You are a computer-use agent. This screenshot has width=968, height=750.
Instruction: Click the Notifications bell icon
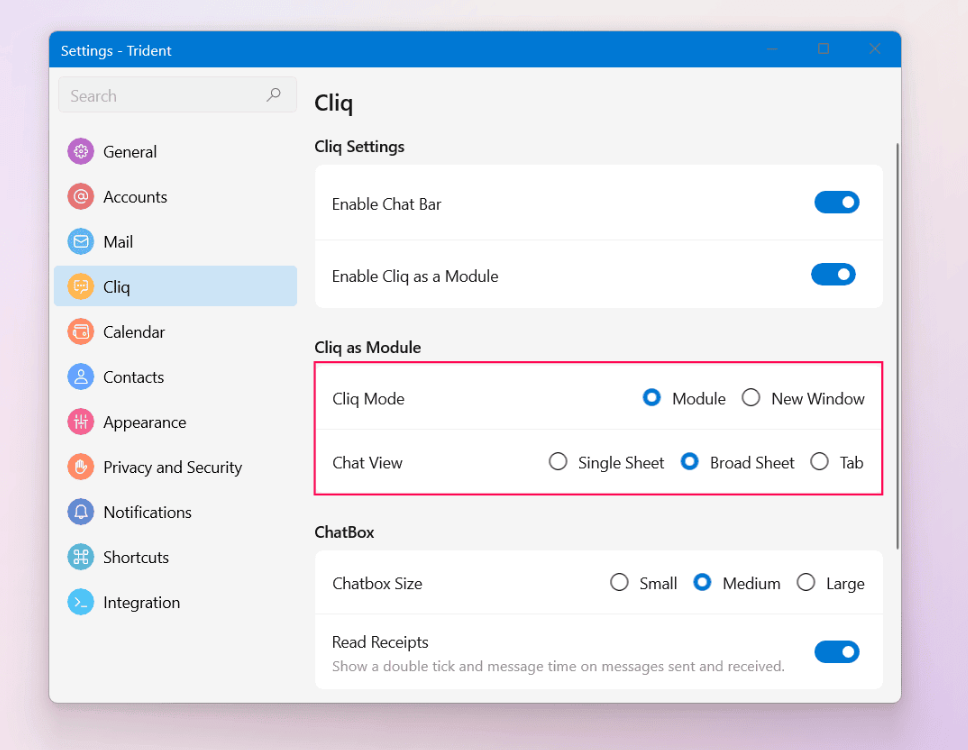[80, 512]
